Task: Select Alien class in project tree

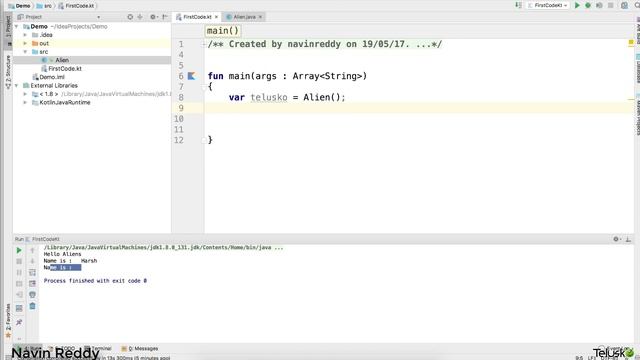Action: [62, 60]
